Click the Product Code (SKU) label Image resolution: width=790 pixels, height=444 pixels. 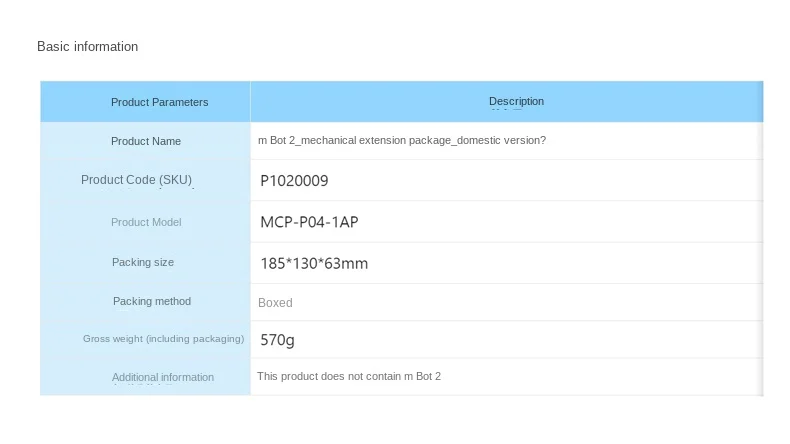[136, 180]
